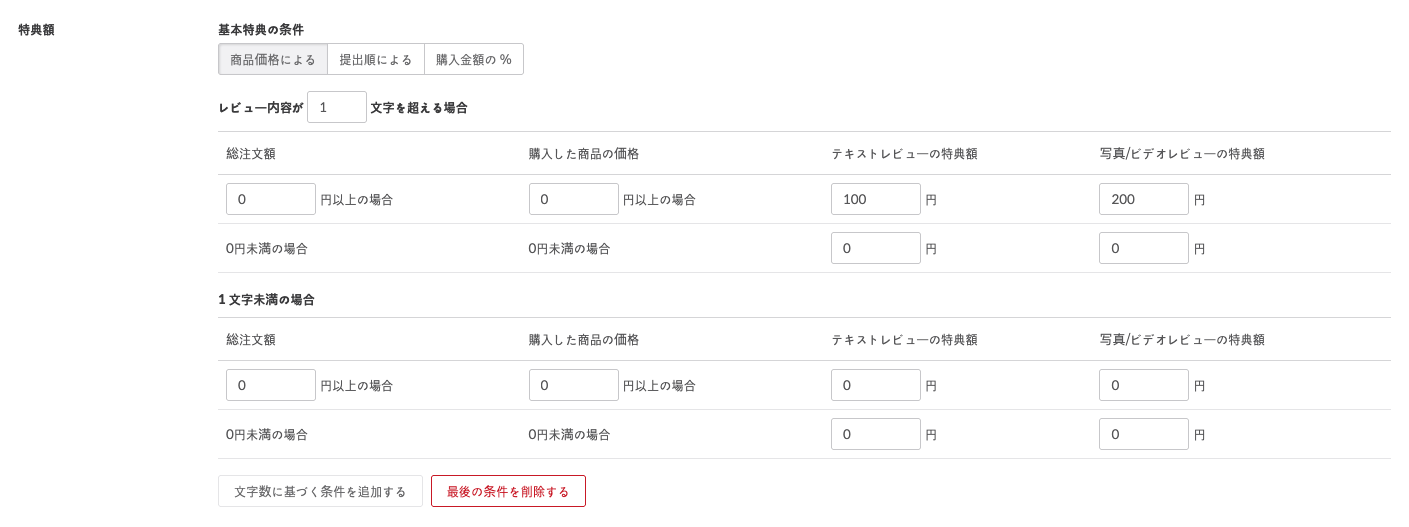Focus 1文字未満 section's 購入した商品の価格 input
The width and height of the screenshot is (1409, 527).
click(x=574, y=385)
